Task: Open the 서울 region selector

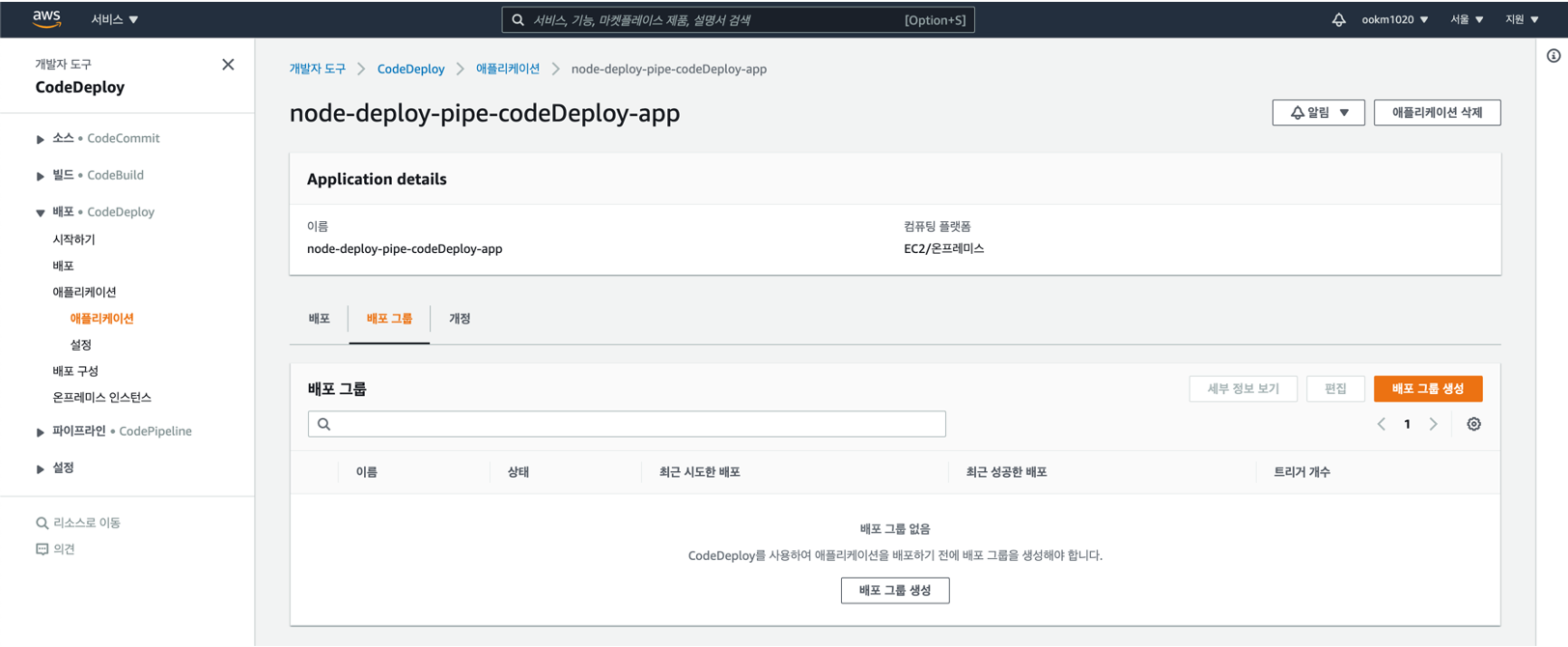Action: pyautogui.click(x=1467, y=19)
